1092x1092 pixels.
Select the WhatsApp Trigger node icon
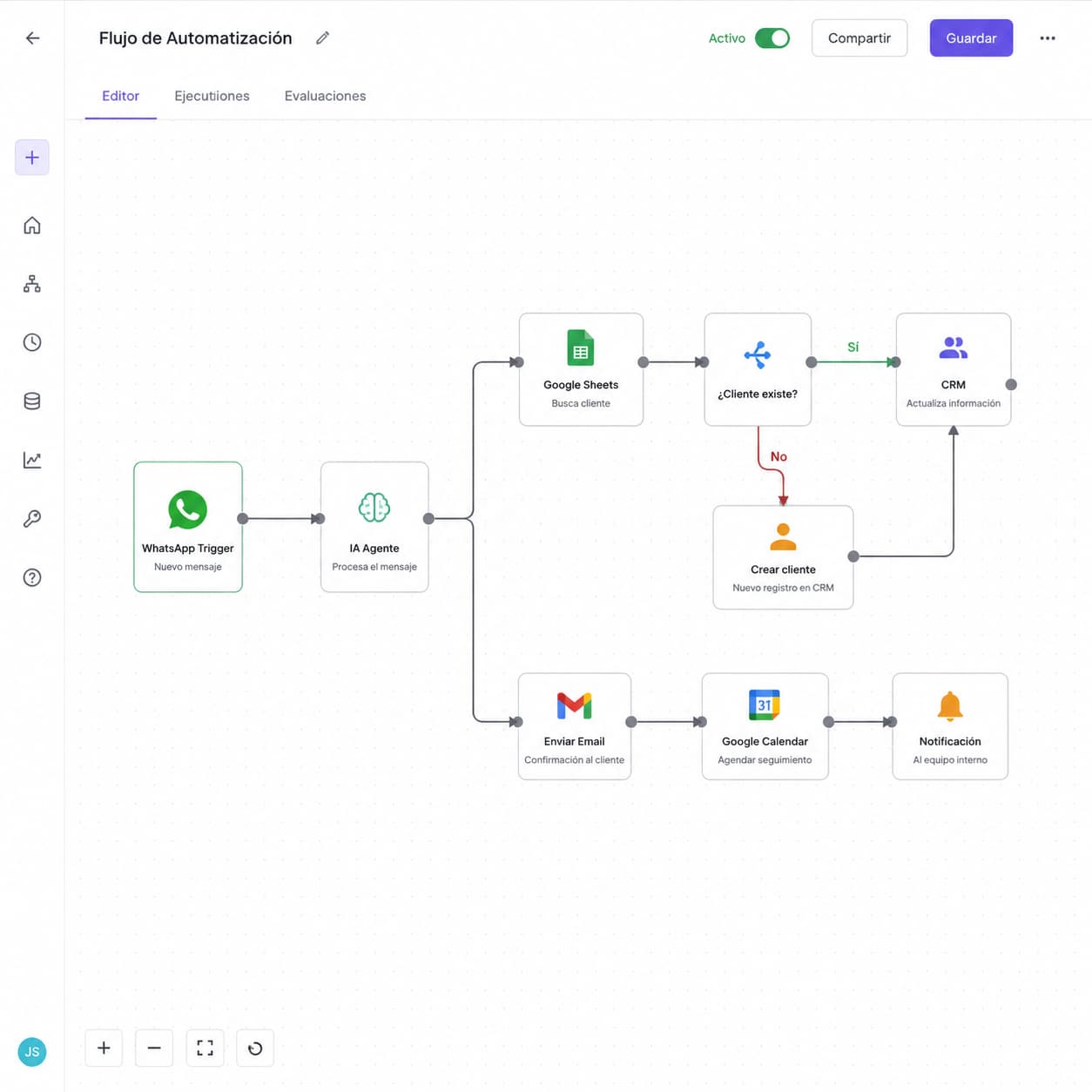[187, 509]
